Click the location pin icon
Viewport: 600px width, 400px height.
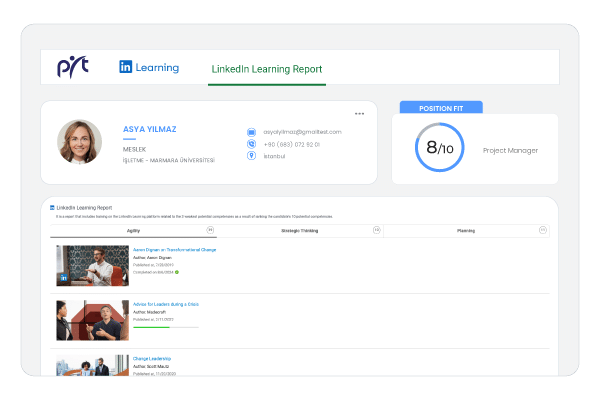[251, 156]
